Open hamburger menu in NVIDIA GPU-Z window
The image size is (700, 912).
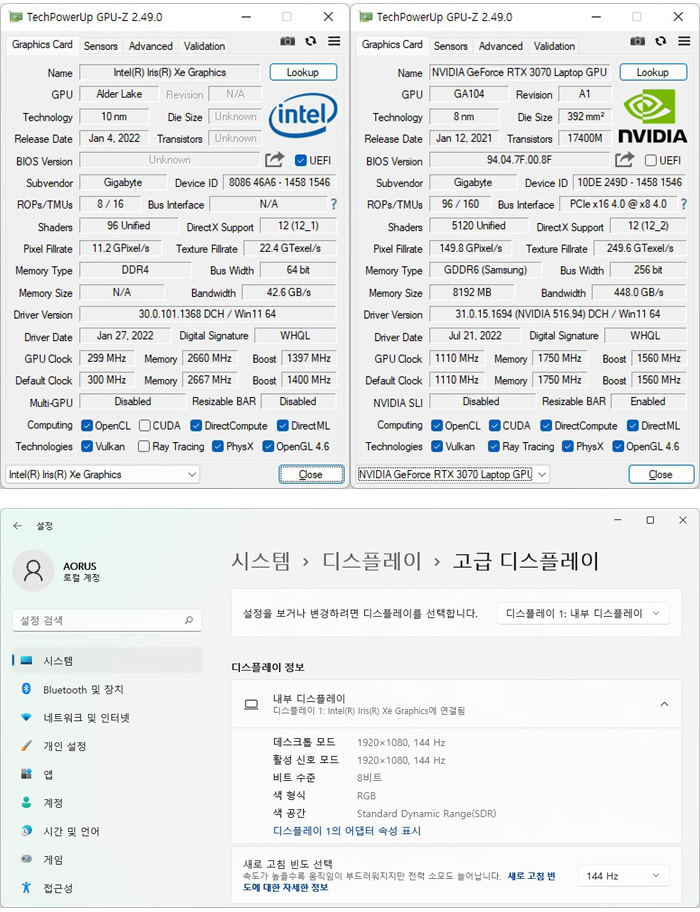click(684, 41)
